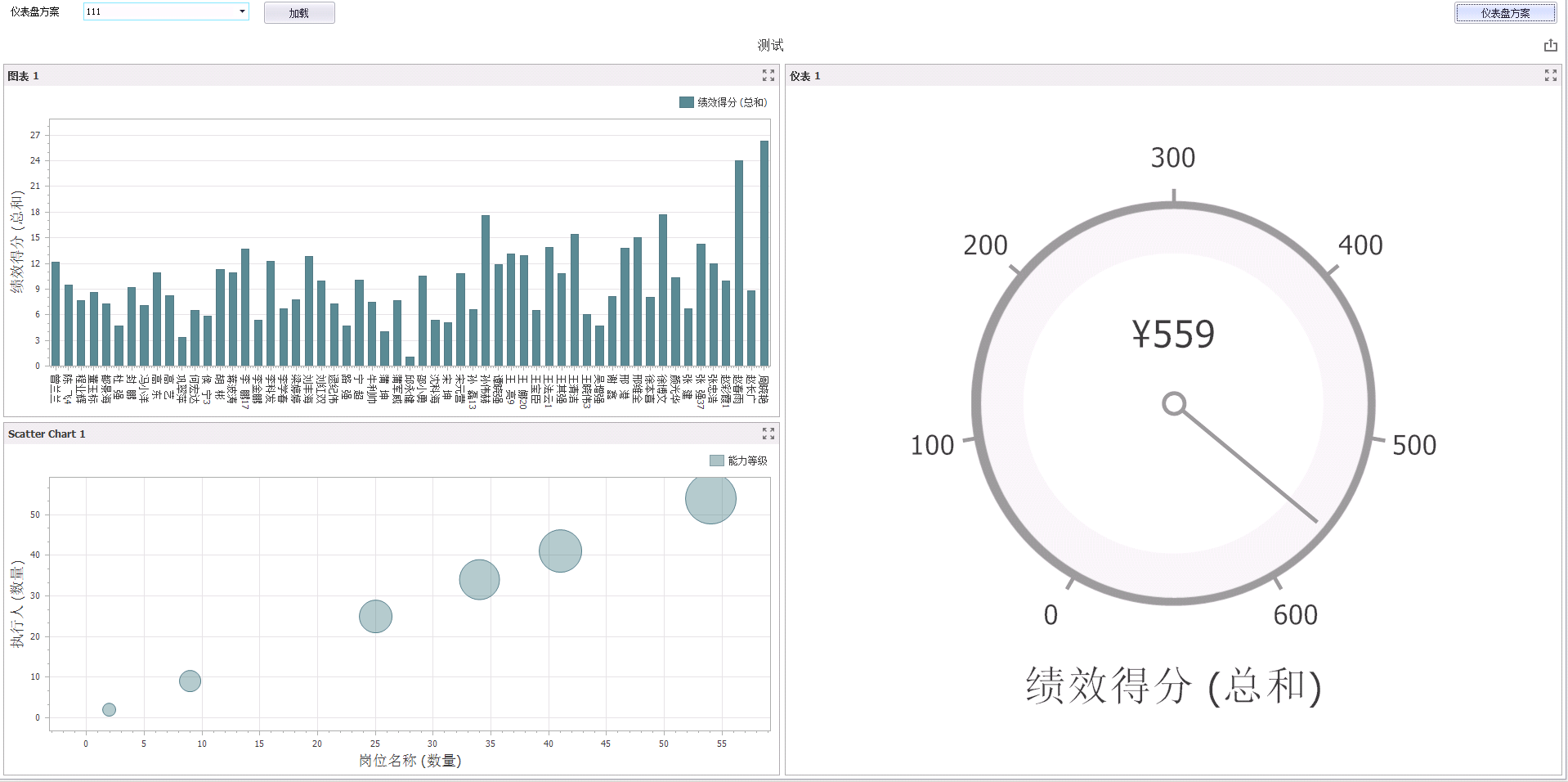Open the 仪表盘方案 combo box dropdown arrow

coord(242,11)
